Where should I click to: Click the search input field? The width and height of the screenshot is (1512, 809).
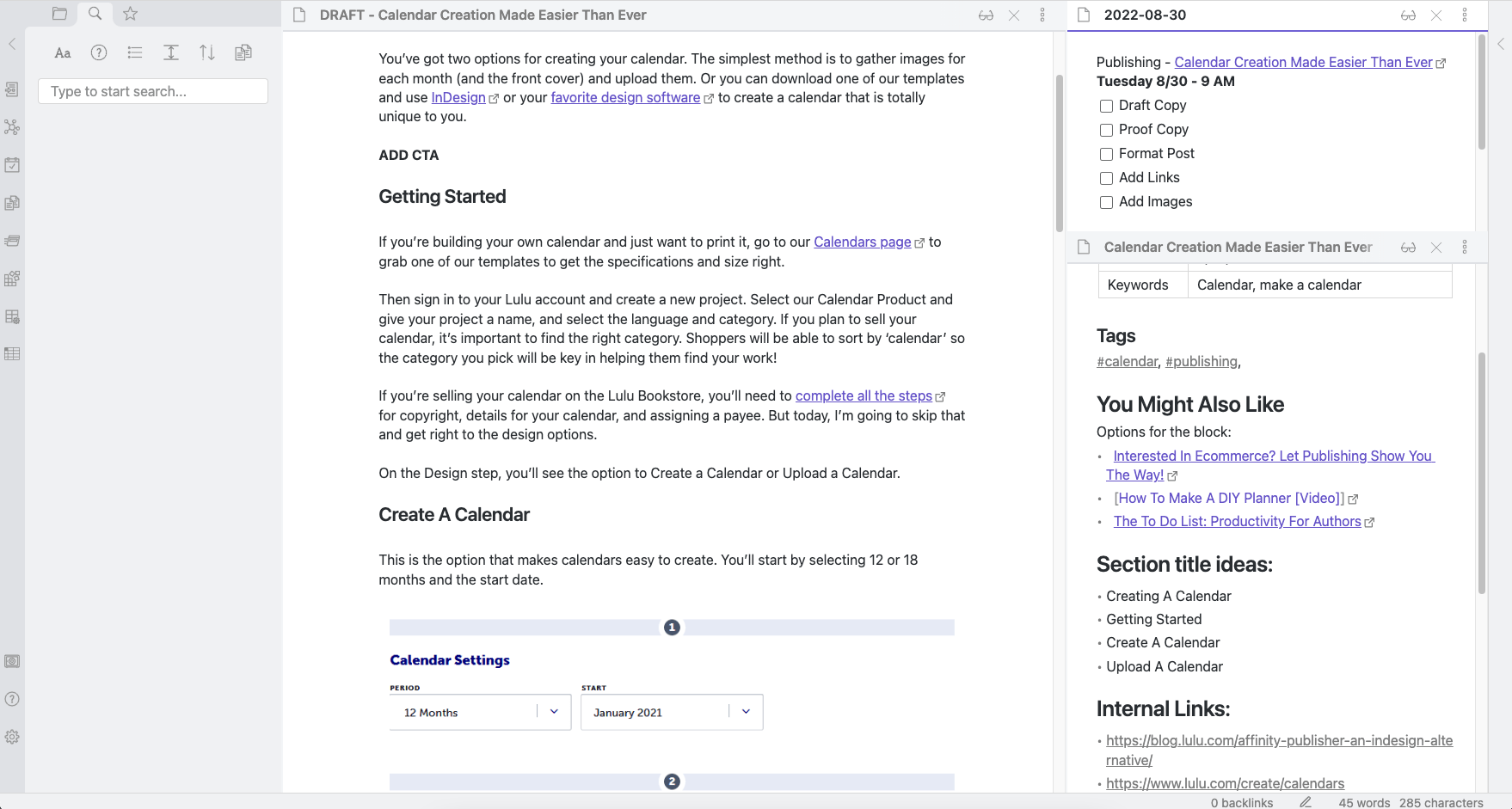pos(152,90)
